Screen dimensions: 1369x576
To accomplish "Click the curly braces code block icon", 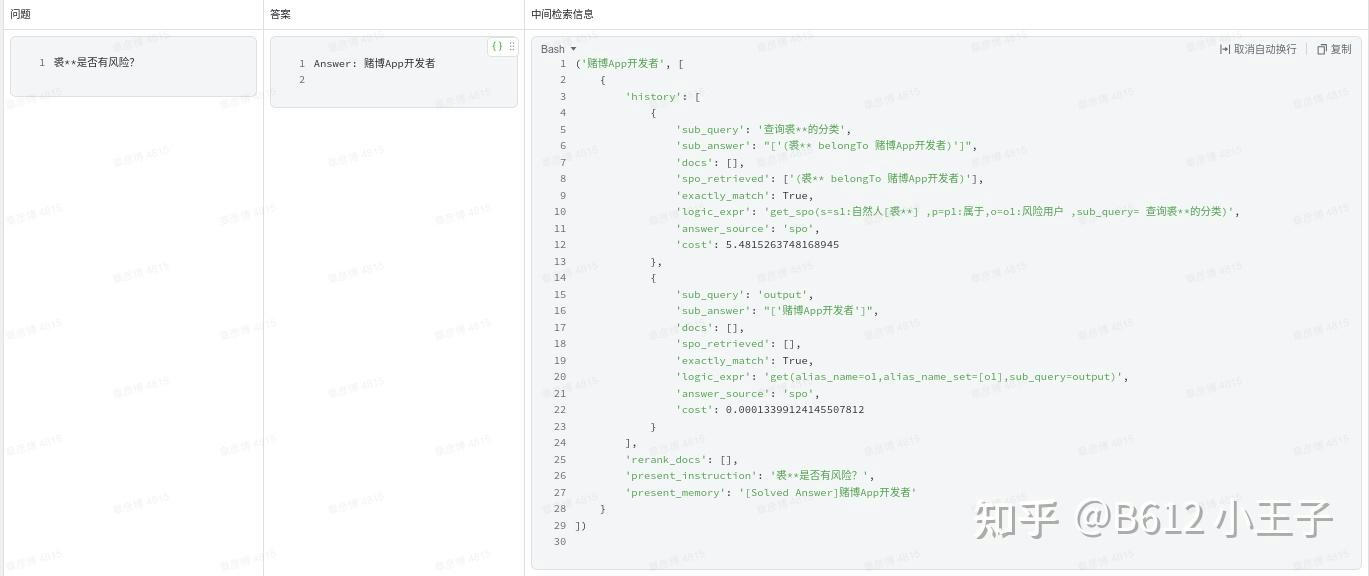I will [497, 46].
